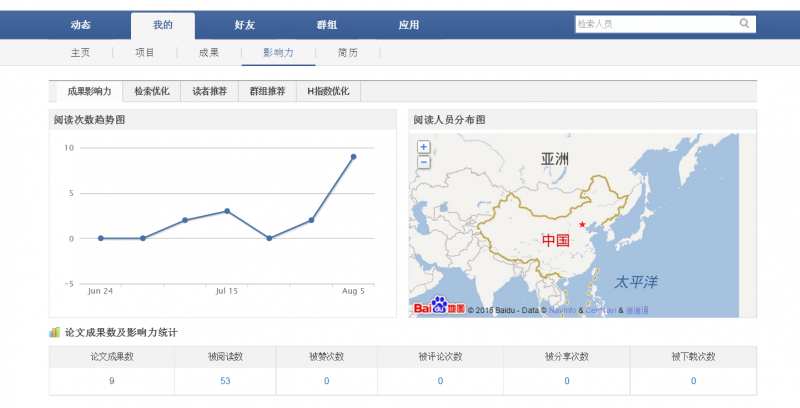Click the 被赞次数 value 0

tap(327, 381)
